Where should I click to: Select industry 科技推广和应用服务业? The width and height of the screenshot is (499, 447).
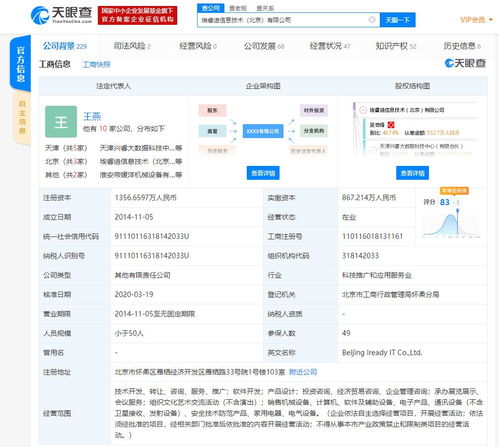[x=377, y=275]
